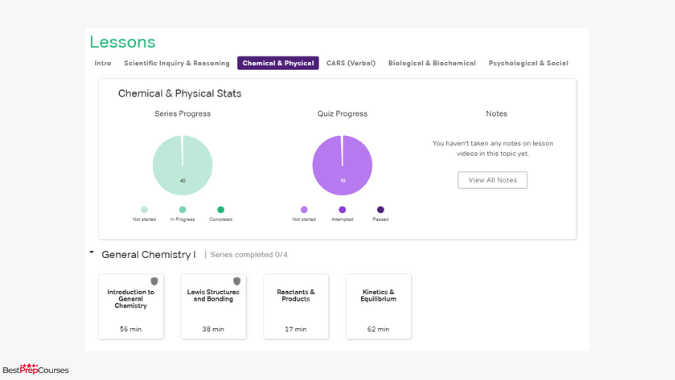The width and height of the screenshot is (675, 380).
Task: Open Lewis Structures and Bonding lesson card
Action: (x=214, y=306)
